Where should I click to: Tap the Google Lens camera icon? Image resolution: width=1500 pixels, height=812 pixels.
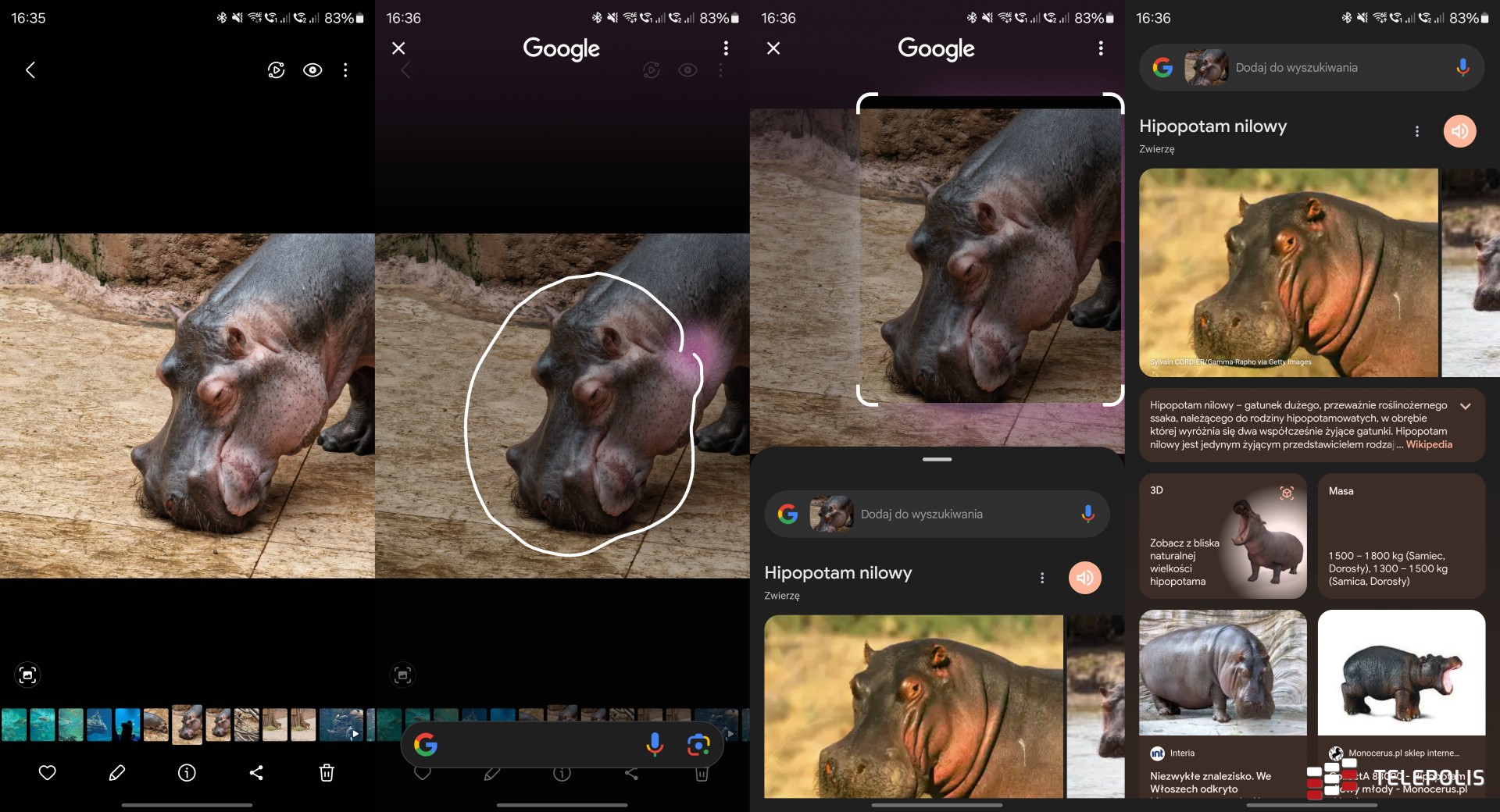coord(698,745)
